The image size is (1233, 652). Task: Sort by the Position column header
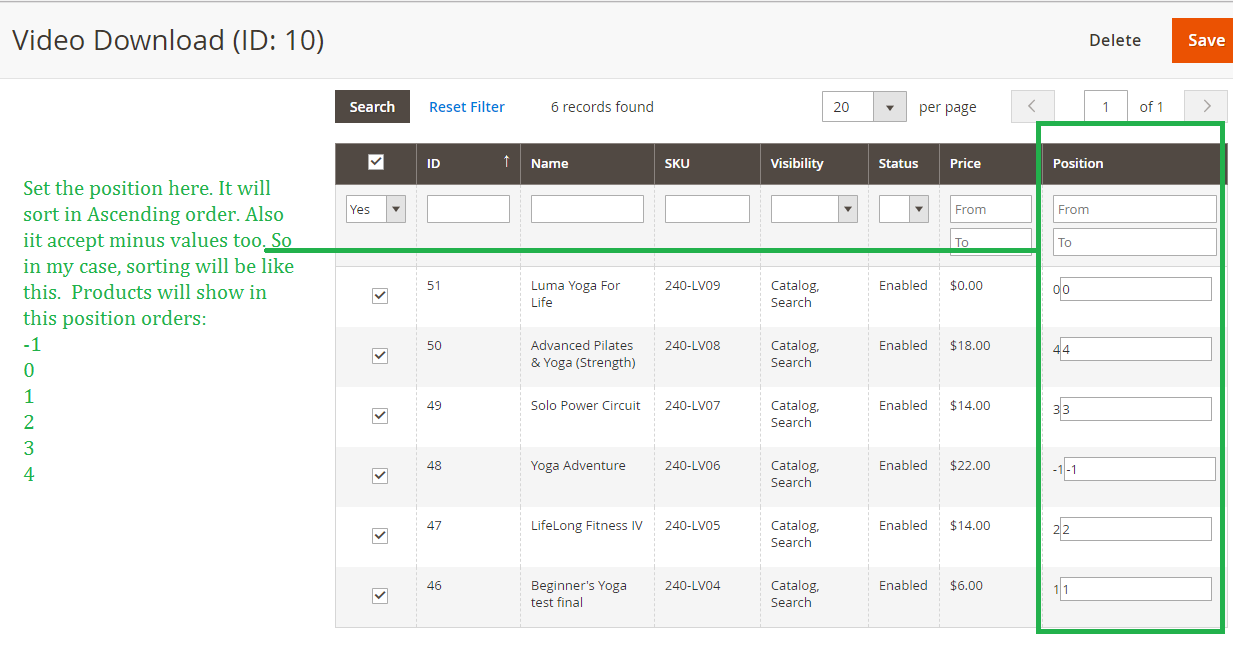coord(1078,163)
